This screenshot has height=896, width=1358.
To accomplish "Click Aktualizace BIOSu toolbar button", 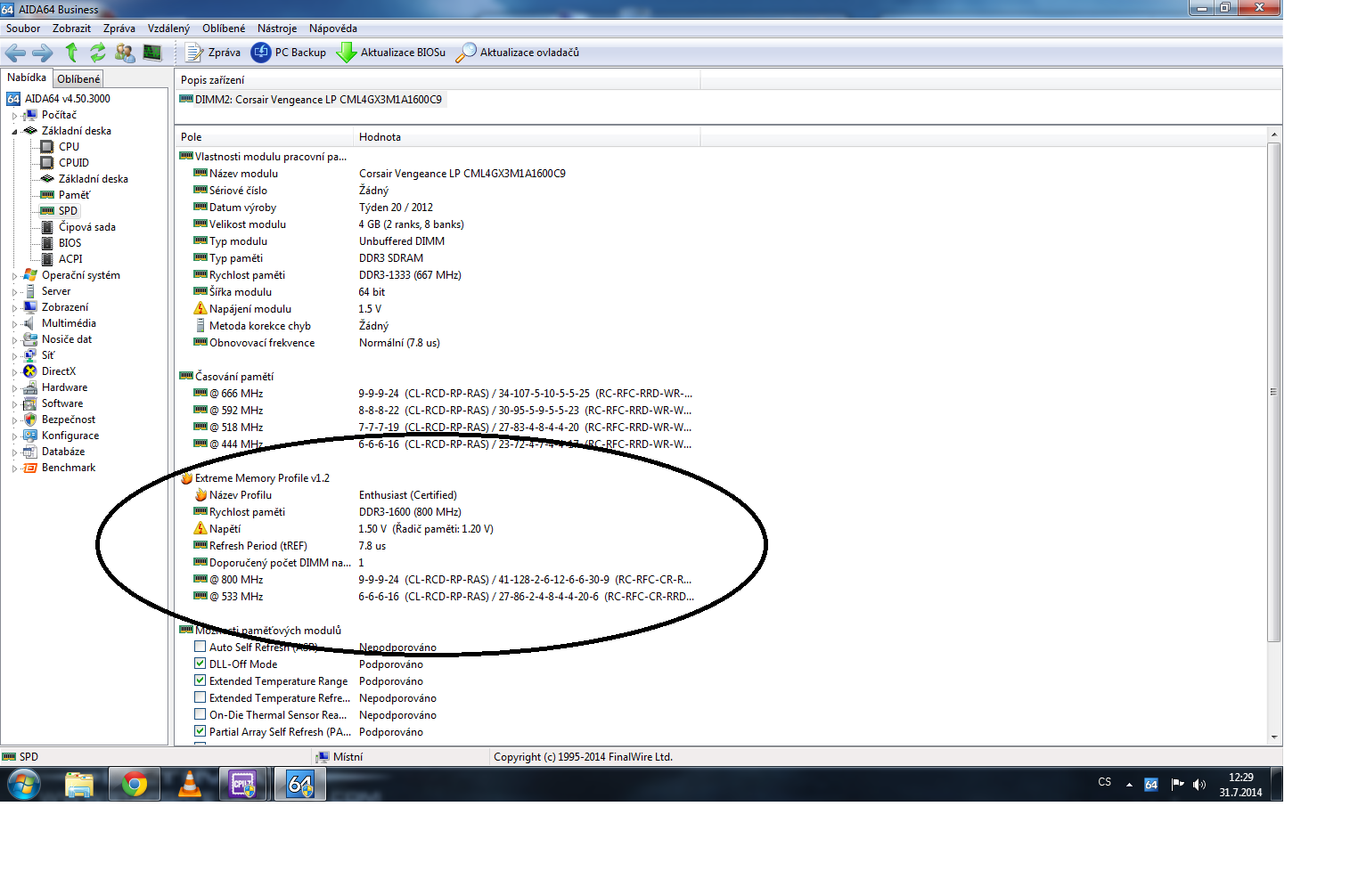I will pos(391,53).
